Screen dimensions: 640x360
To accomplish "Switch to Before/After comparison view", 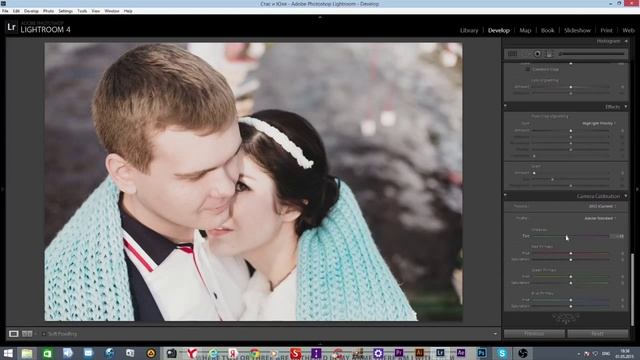I will [27, 334].
